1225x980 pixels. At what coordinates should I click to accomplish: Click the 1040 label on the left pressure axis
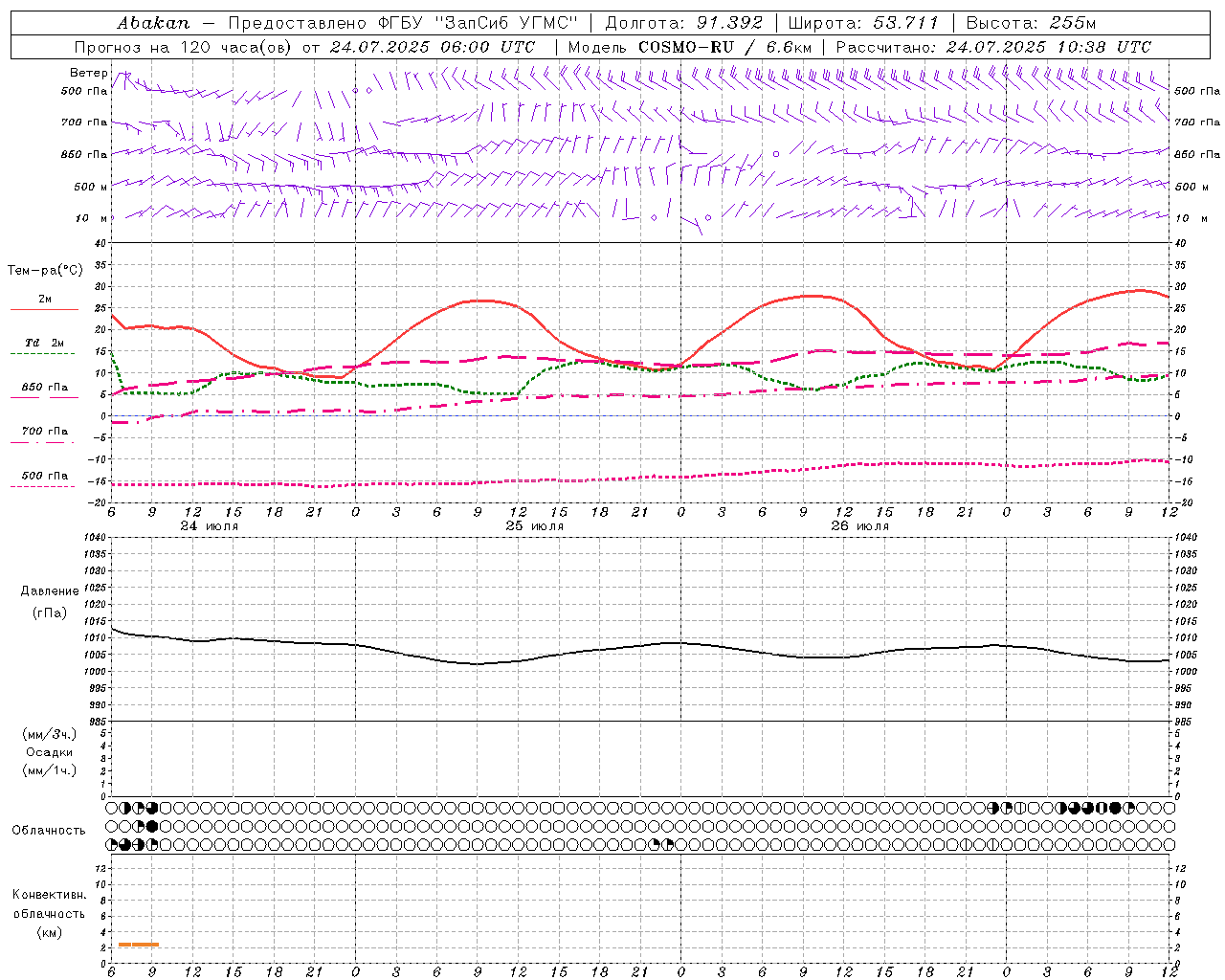click(x=94, y=538)
